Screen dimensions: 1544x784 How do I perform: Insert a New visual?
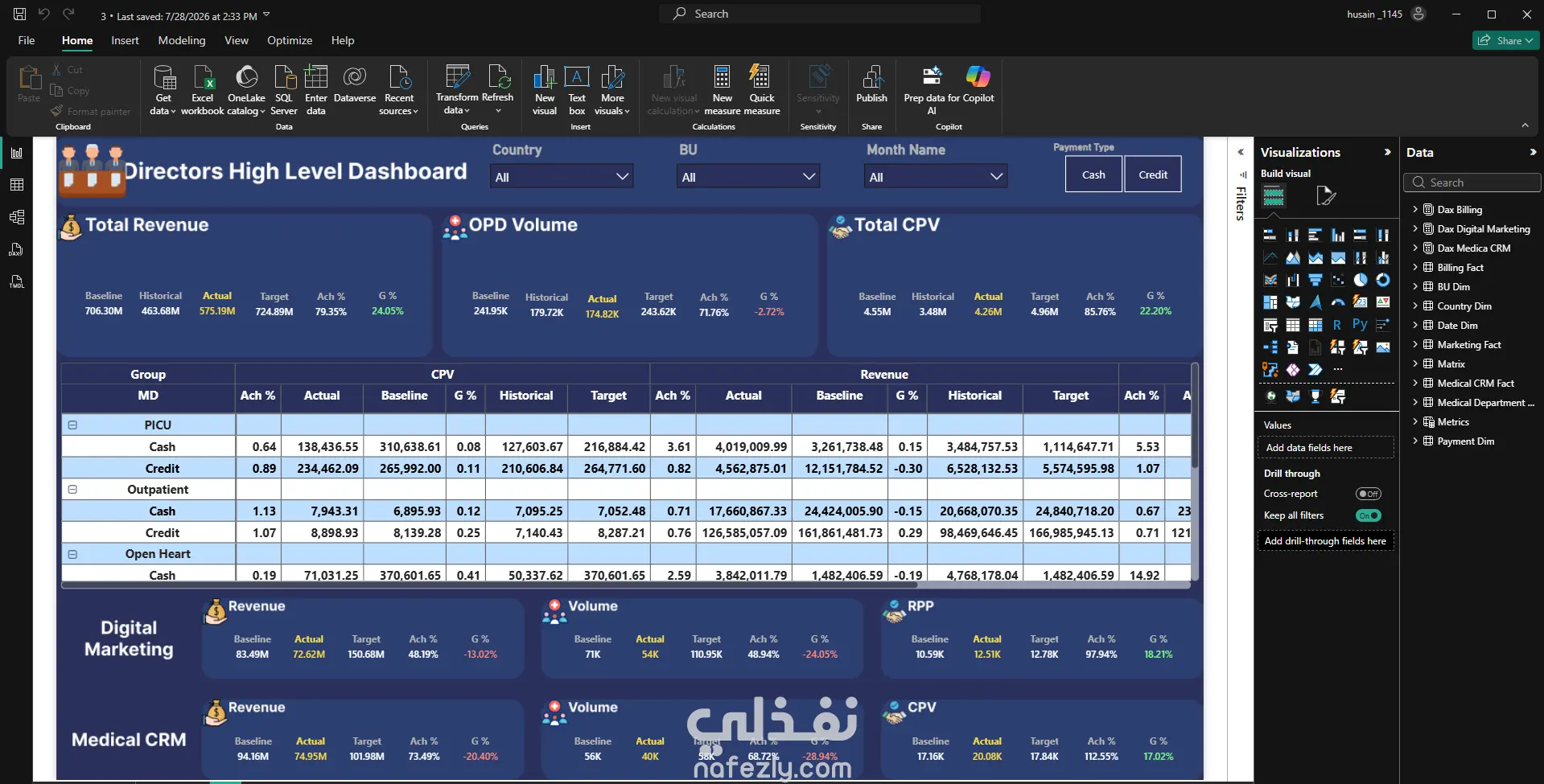(x=545, y=90)
